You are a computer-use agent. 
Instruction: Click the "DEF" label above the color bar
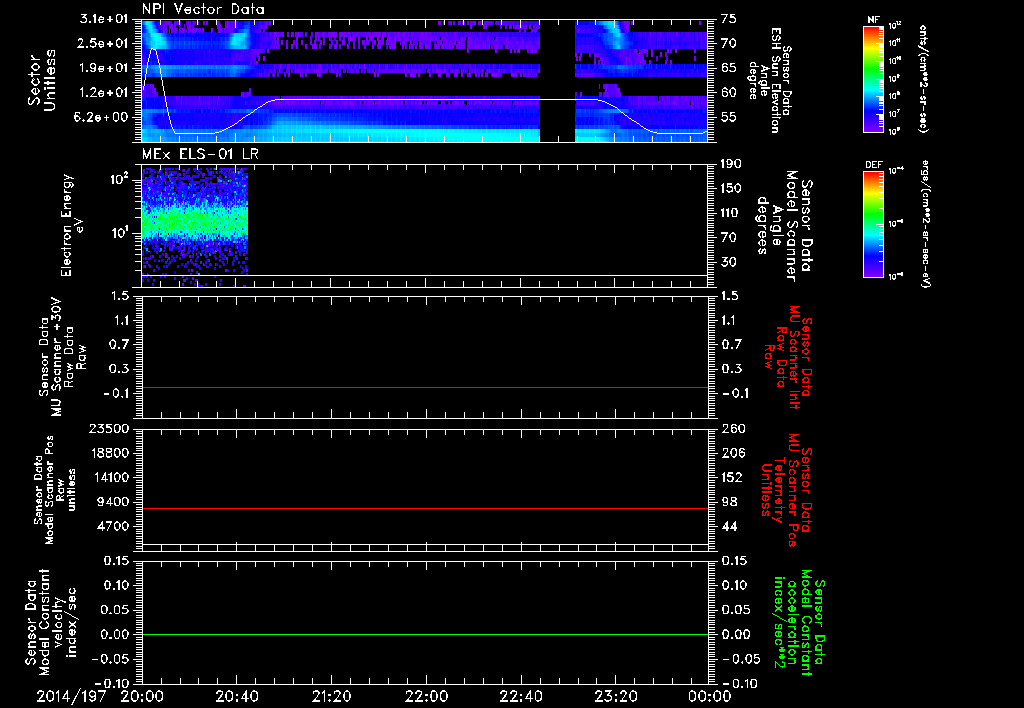[x=873, y=165]
